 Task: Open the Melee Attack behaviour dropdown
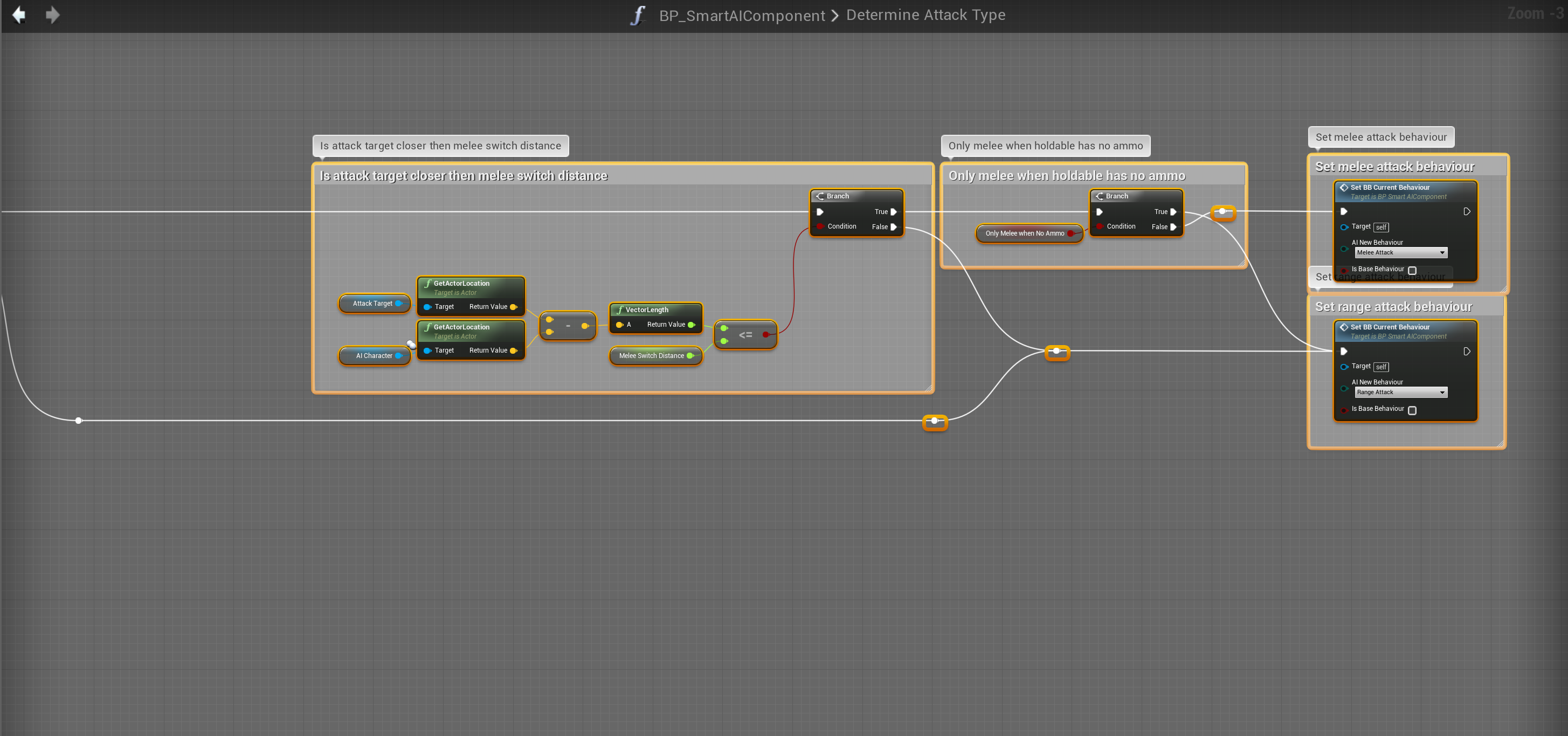tap(1400, 253)
